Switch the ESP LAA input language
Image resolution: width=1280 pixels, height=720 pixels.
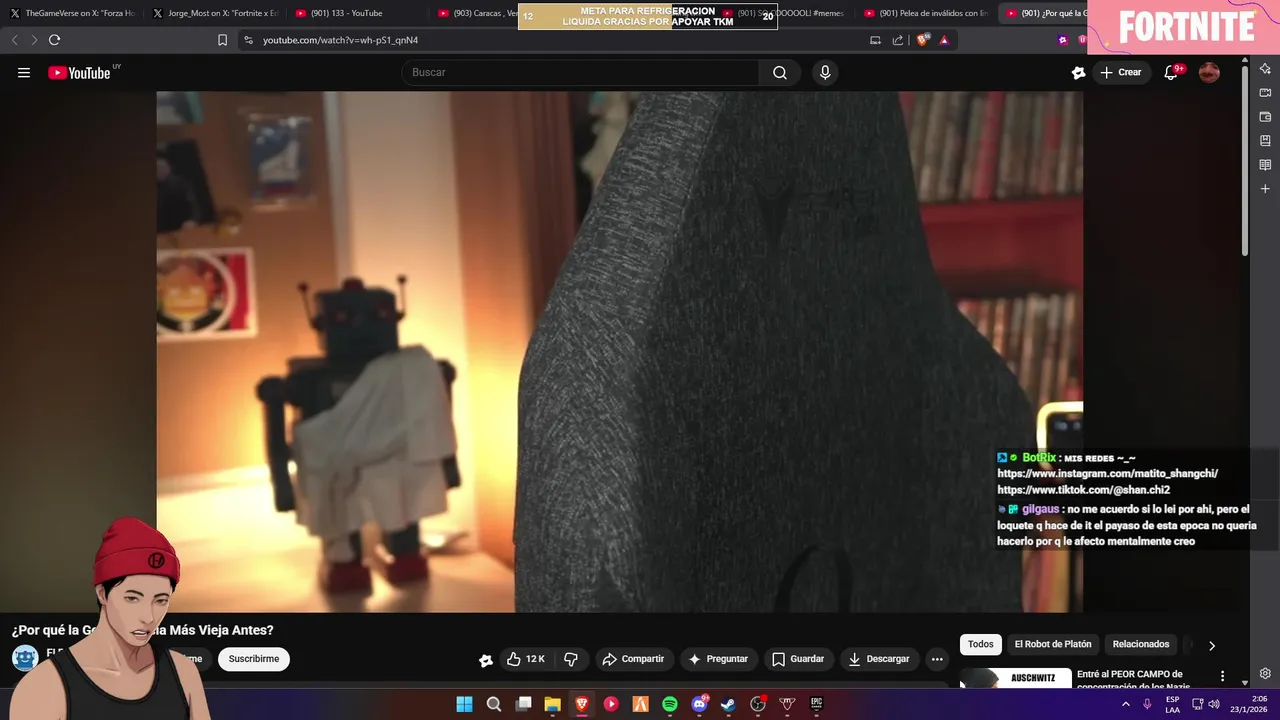tap(1173, 704)
